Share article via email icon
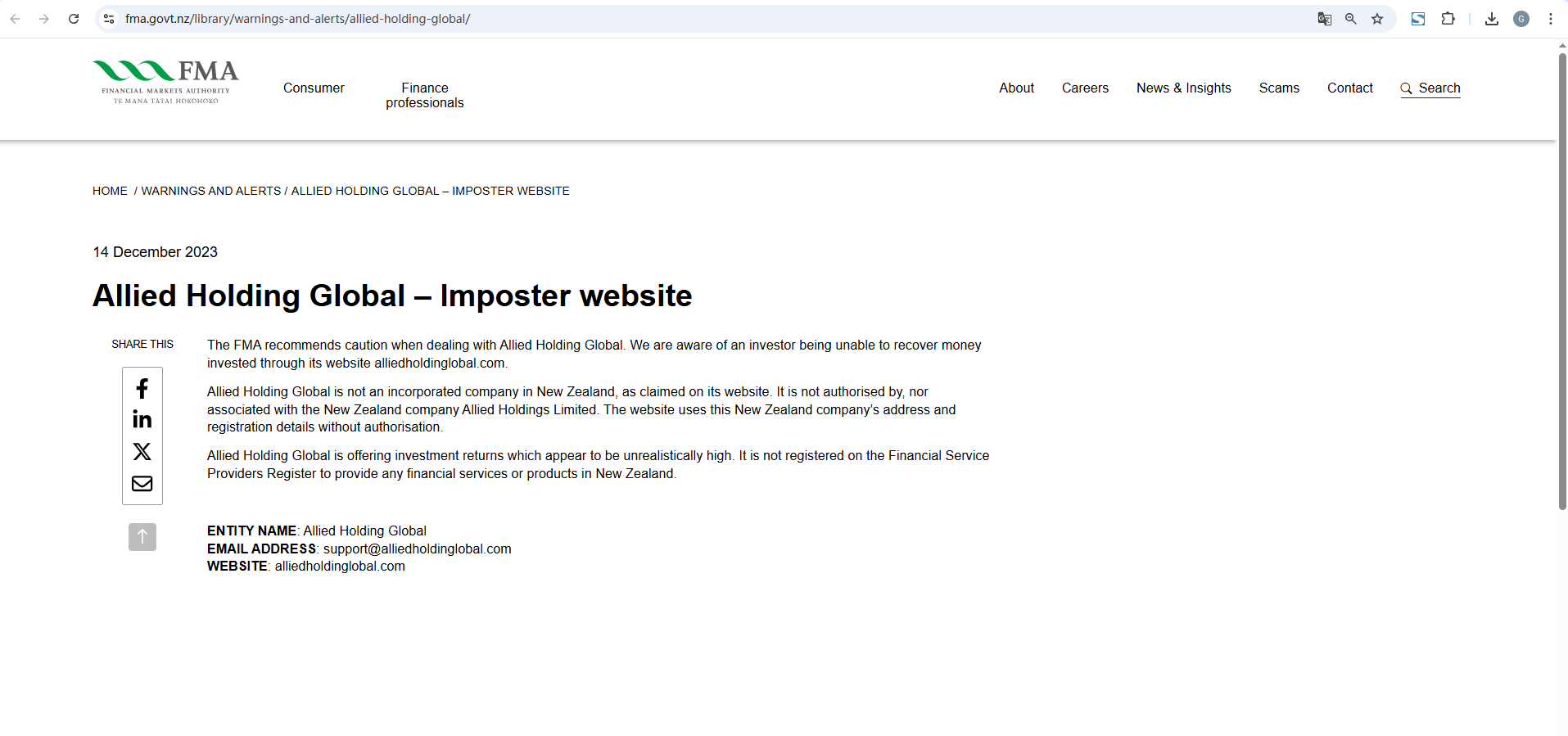The width and height of the screenshot is (1568, 736). pyautogui.click(x=142, y=483)
